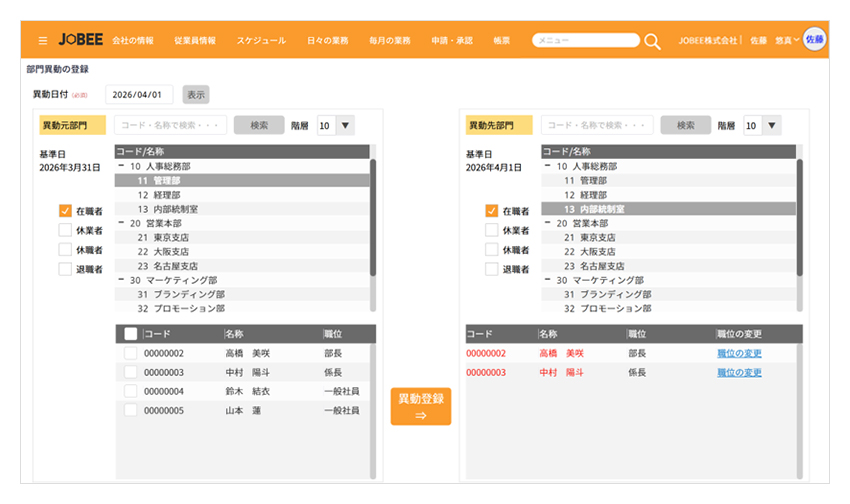
Task: Click the JOBEE logo
Action: point(79,41)
